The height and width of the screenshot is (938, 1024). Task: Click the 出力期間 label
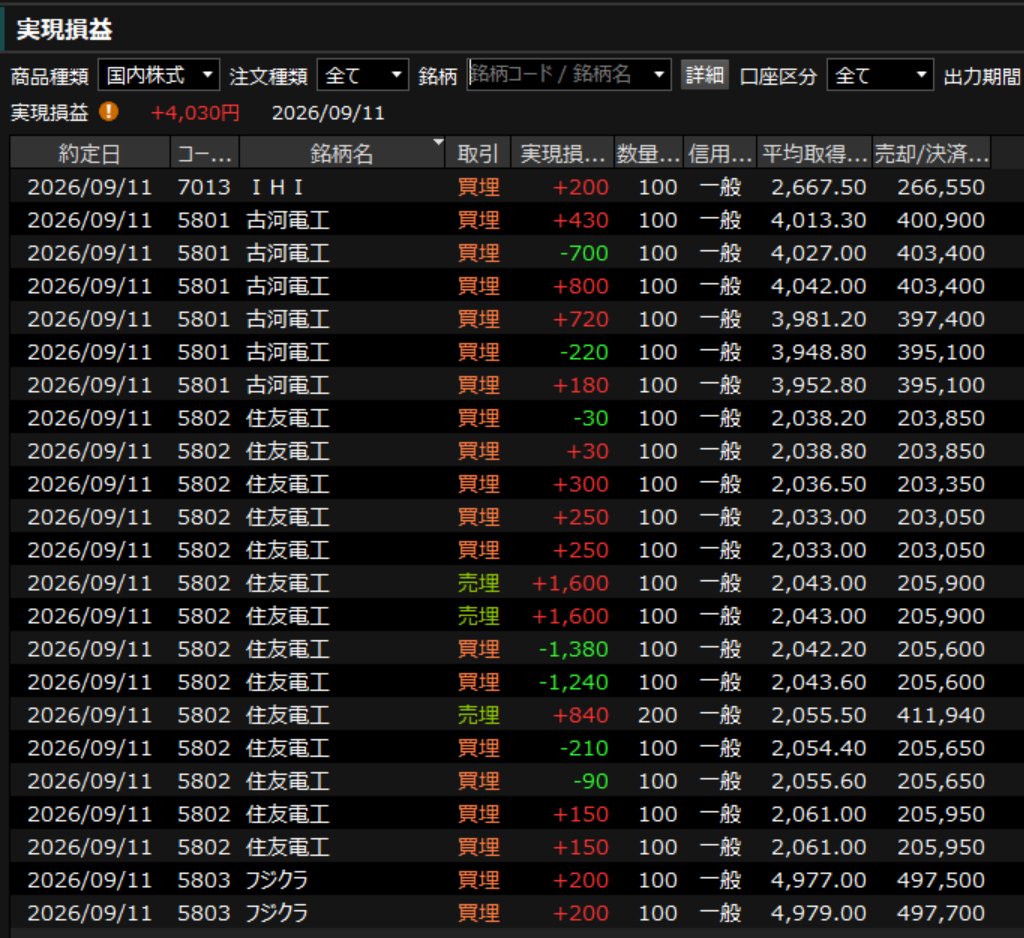tap(982, 76)
